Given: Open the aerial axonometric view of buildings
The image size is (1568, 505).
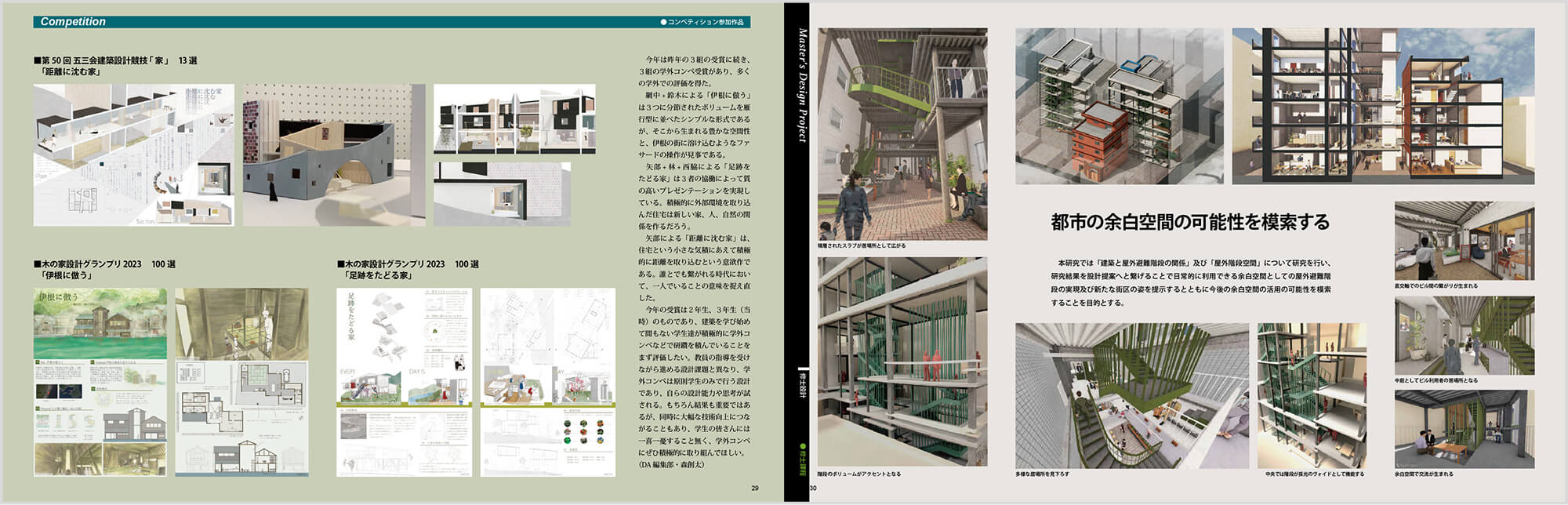Looking at the screenshot, I should (x=1119, y=107).
